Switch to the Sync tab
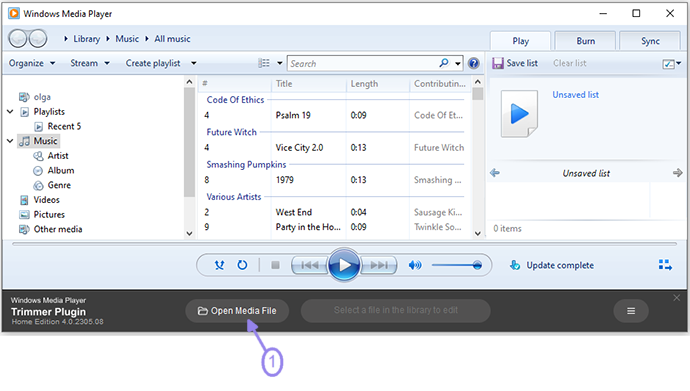The width and height of the screenshot is (690, 391). 650,41
